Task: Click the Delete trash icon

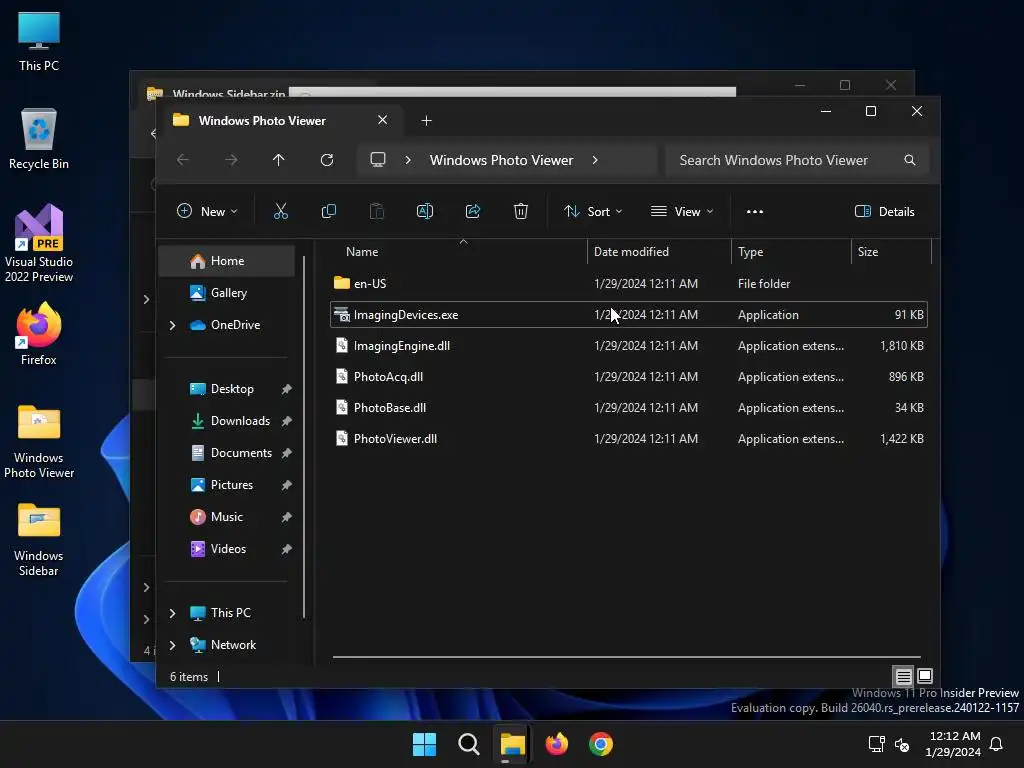Action: (520, 212)
